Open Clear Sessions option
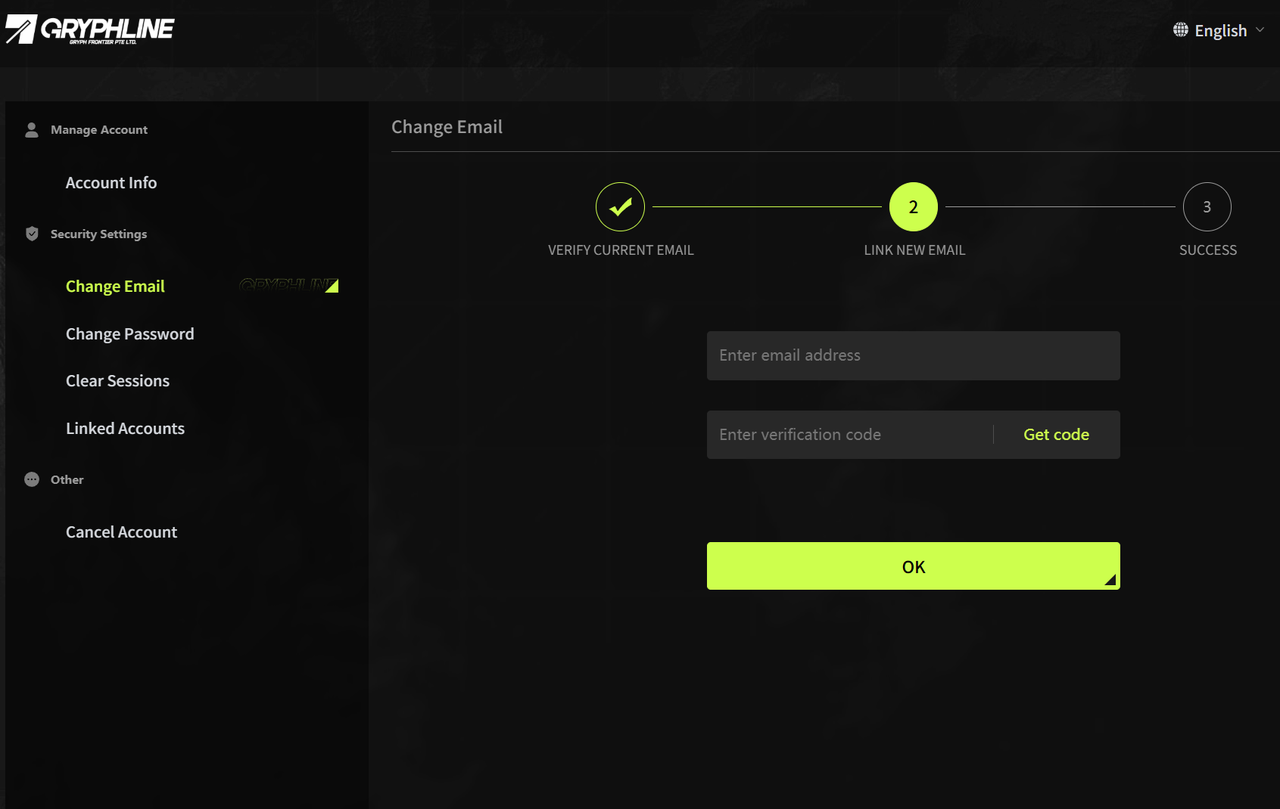Image resolution: width=1280 pixels, height=809 pixels. 117,381
